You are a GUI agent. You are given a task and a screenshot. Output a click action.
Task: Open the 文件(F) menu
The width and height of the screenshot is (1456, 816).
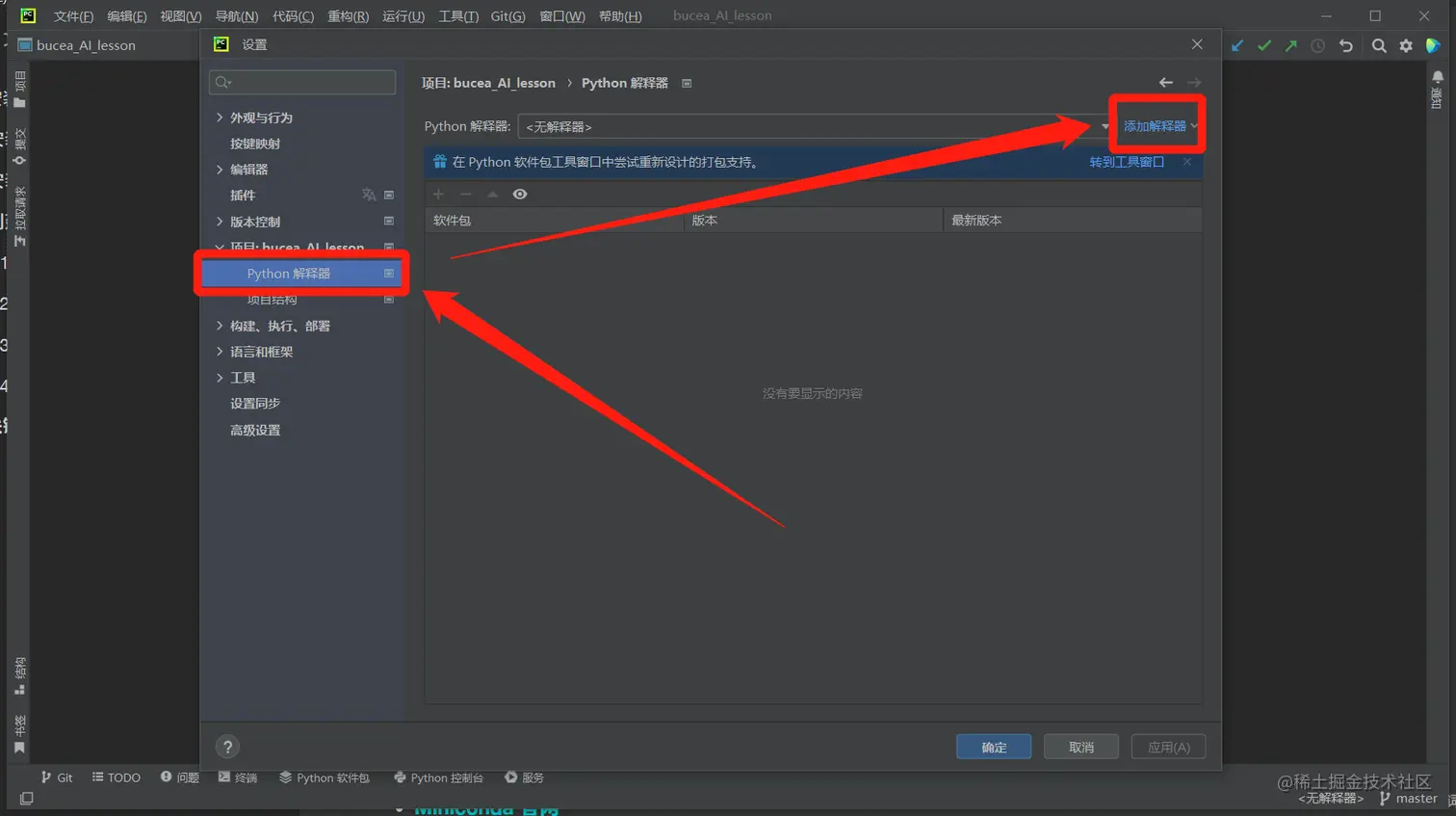tap(73, 15)
